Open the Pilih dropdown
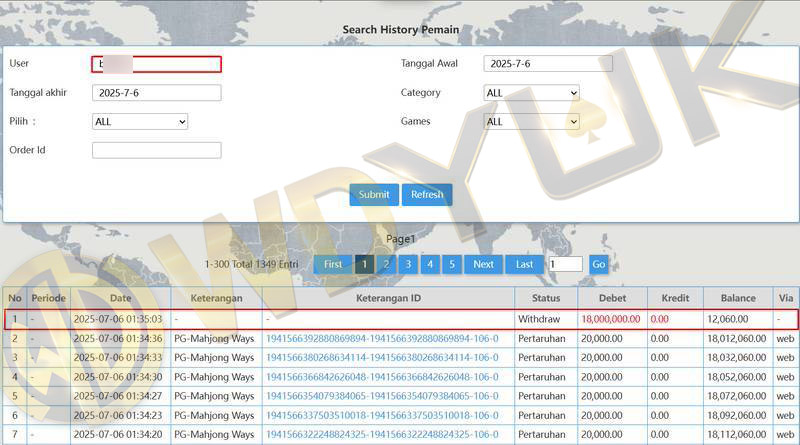Image resolution: width=800 pixels, height=445 pixels. 140,121
